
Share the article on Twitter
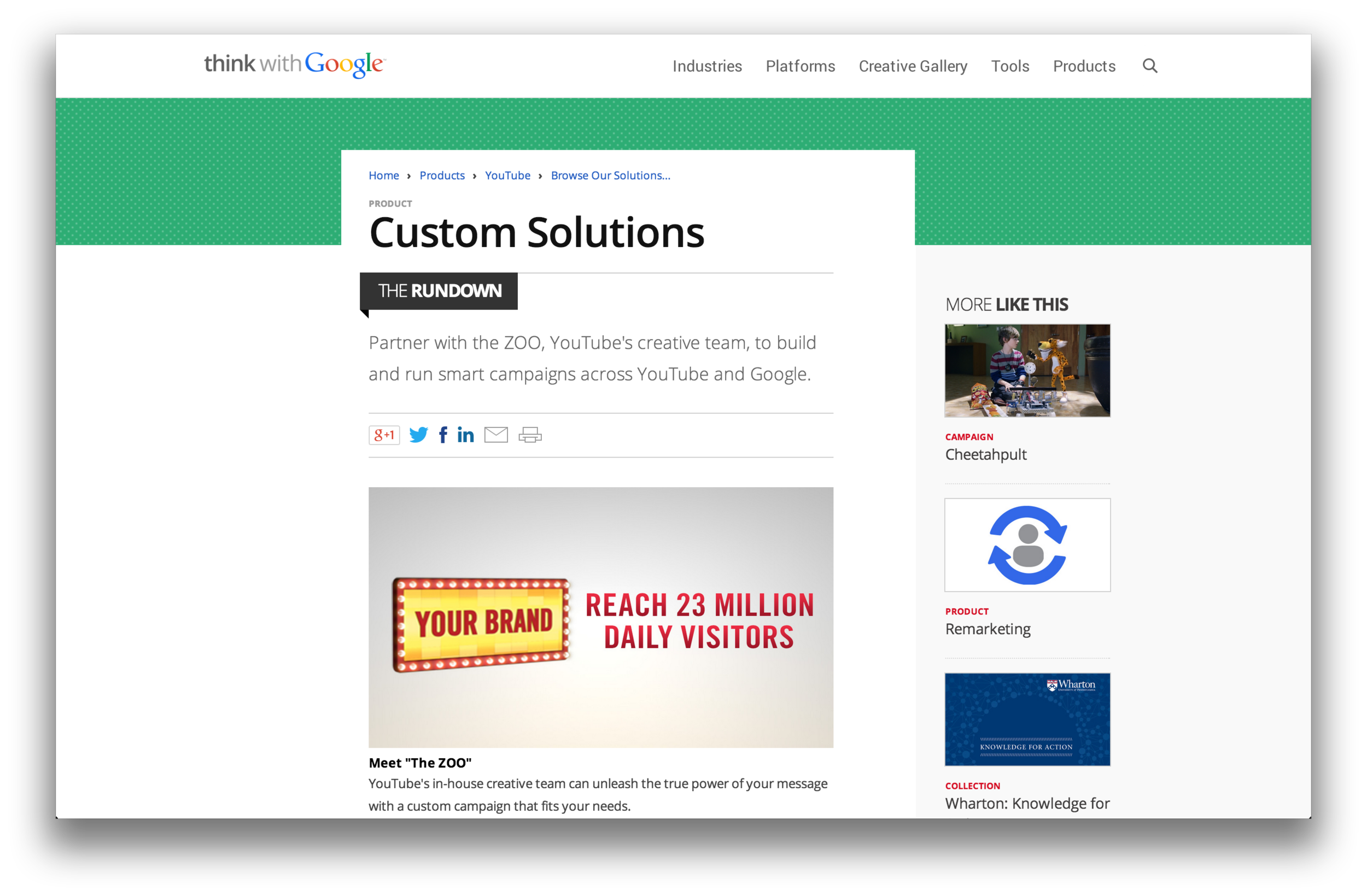click(x=419, y=435)
